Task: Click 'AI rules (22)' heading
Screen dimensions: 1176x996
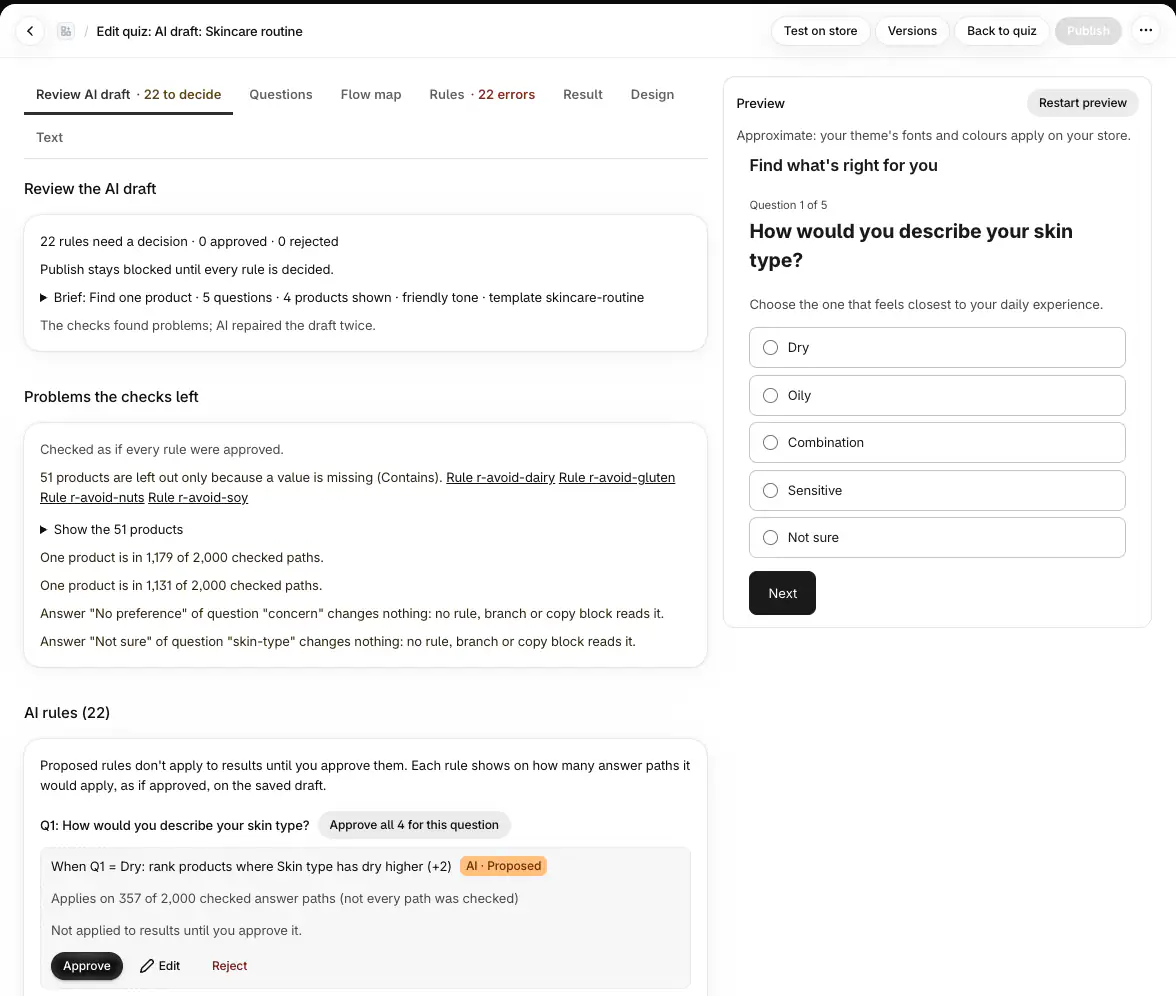Action: (x=67, y=713)
